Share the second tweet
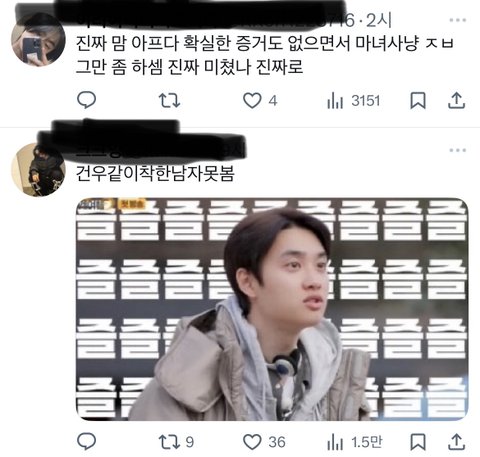 [456, 442]
